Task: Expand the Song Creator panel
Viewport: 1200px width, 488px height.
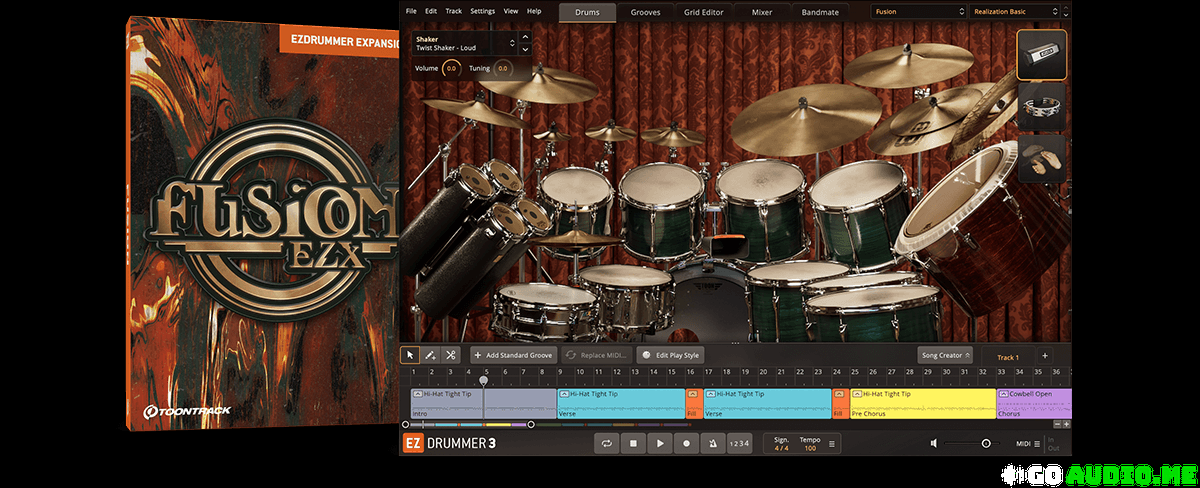Action: 945,355
